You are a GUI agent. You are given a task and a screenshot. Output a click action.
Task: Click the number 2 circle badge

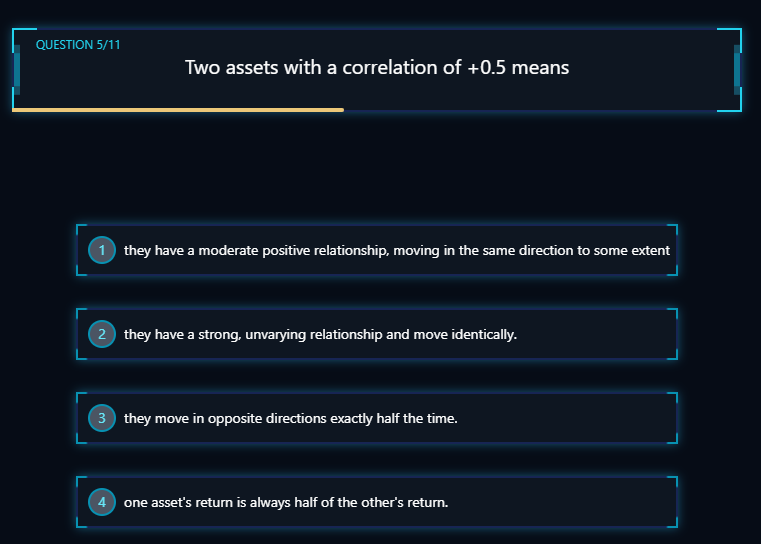[x=101, y=334]
